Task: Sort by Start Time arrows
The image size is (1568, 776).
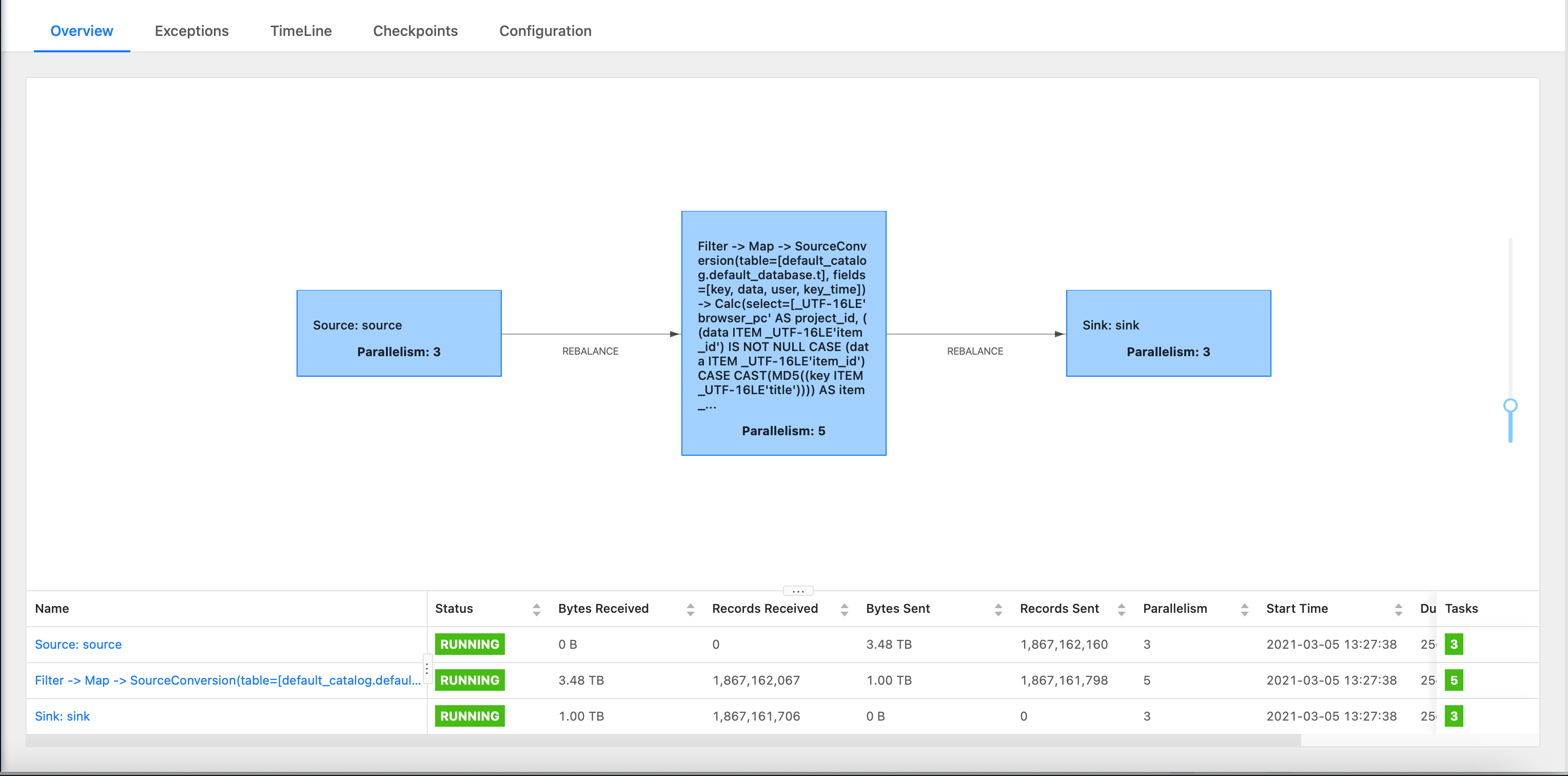Action: click(x=1398, y=609)
